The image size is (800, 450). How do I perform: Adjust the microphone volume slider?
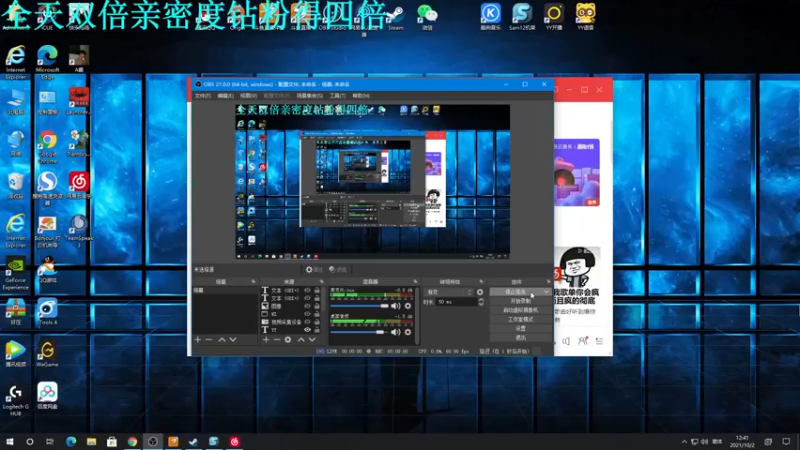pyautogui.click(x=360, y=306)
